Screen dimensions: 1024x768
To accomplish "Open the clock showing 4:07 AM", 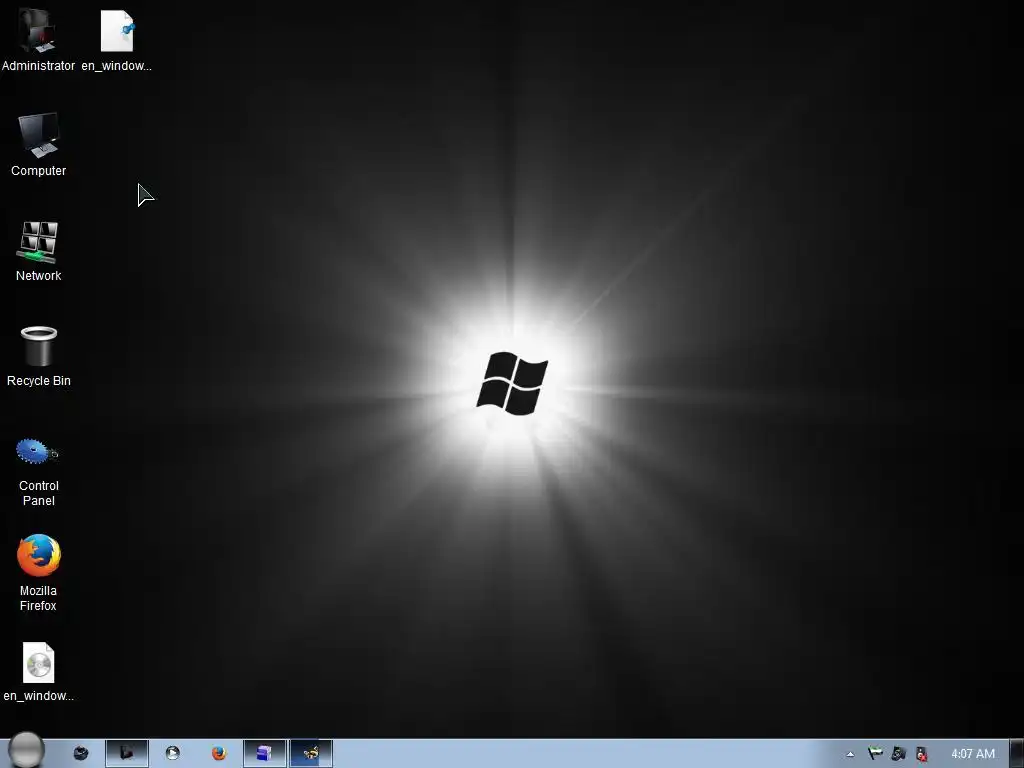I will (972, 754).
